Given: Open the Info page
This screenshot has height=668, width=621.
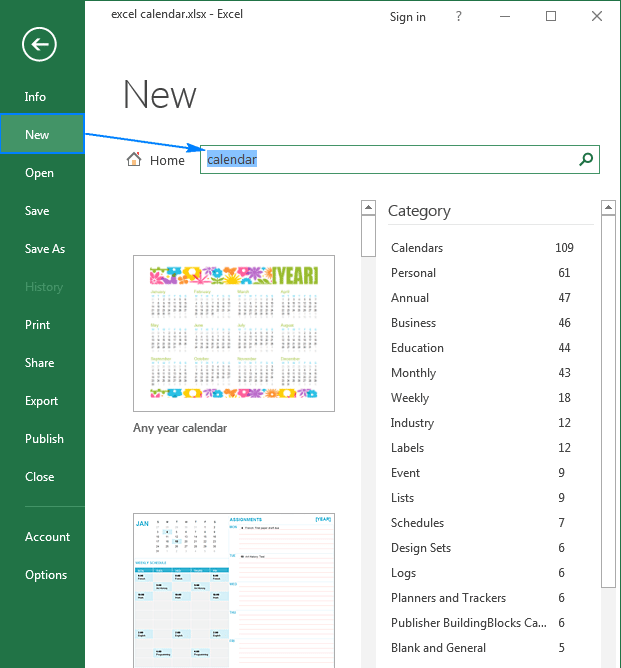Looking at the screenshot, I should 36,97.
